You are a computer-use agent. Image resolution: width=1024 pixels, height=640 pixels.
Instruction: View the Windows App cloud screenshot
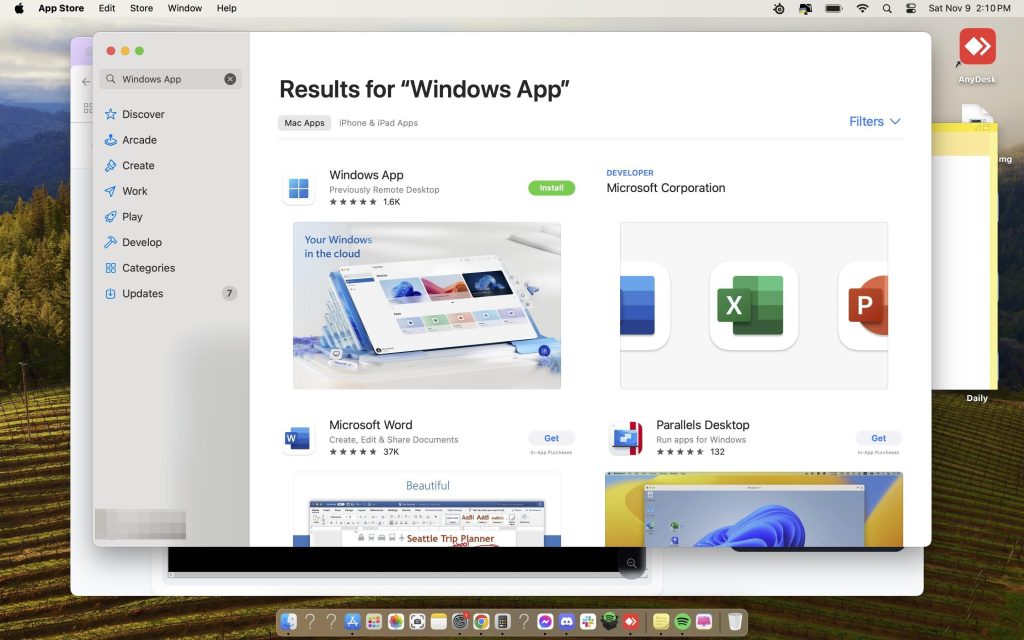coord(426,306)
